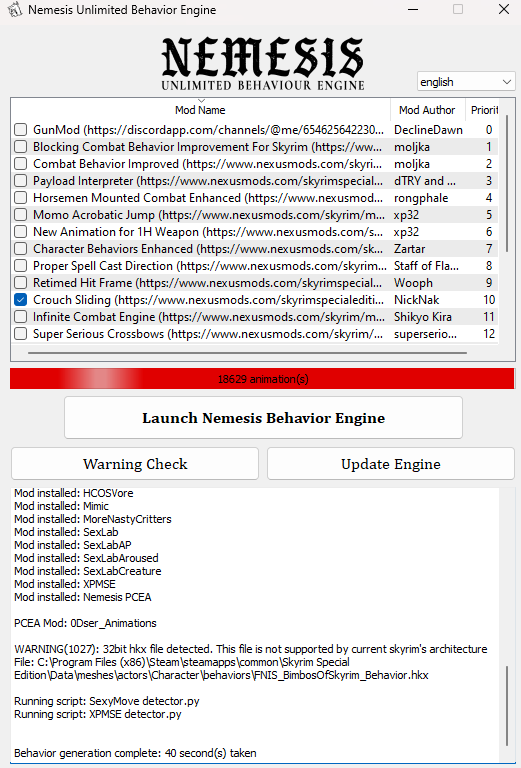Sort by the Priority column header

coord(484,110)
